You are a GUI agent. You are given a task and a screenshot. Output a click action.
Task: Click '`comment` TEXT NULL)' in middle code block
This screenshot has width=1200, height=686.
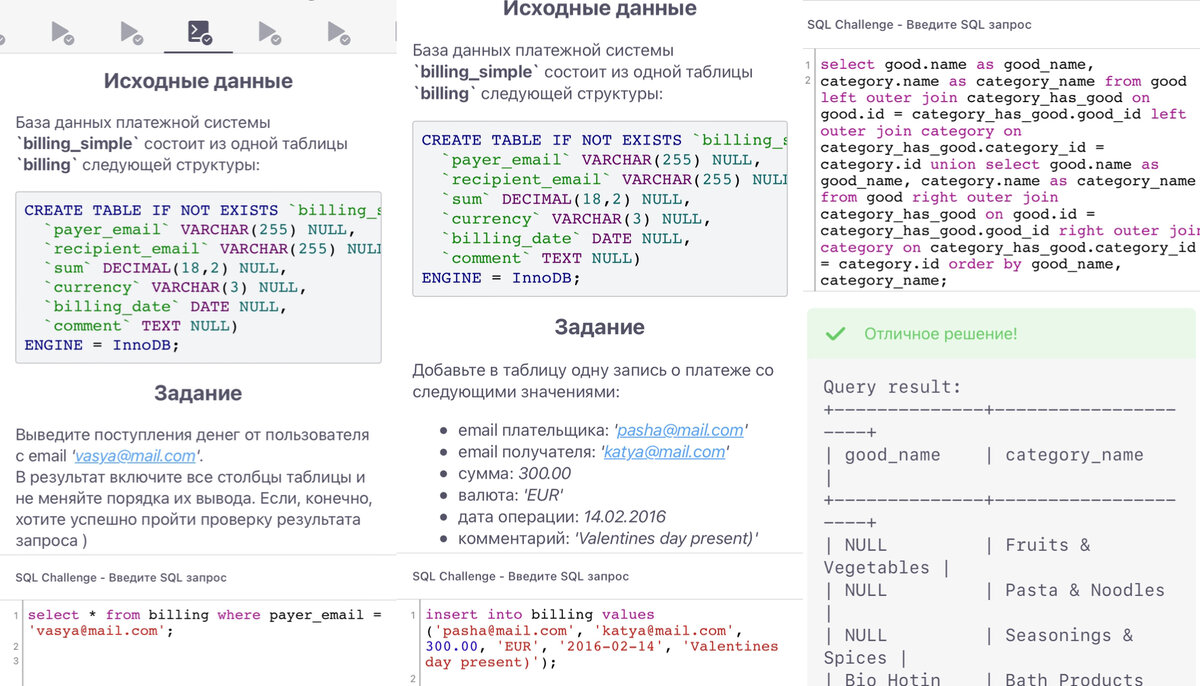(x=543, y=258)
